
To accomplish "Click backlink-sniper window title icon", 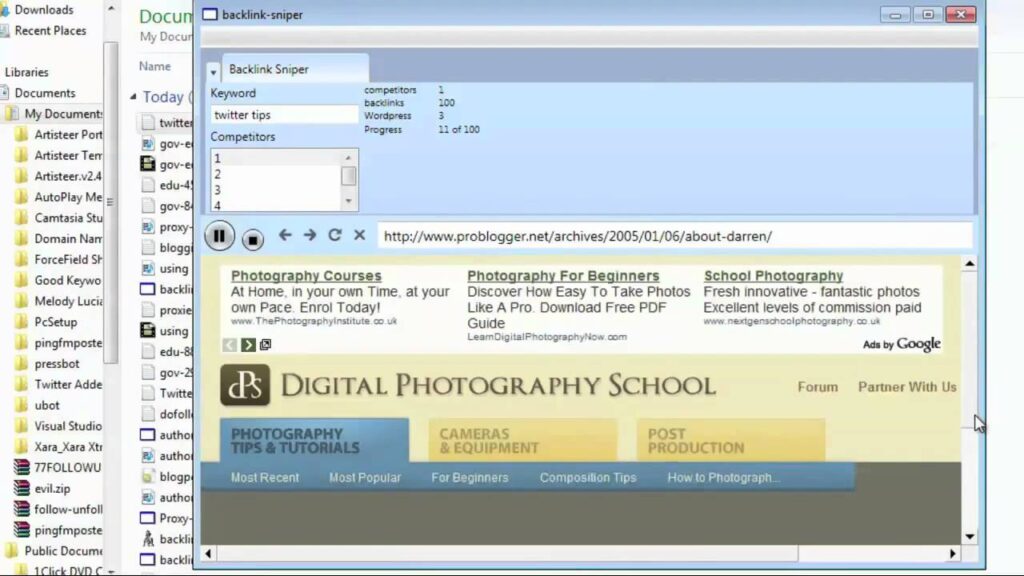I will click(210, 14).
